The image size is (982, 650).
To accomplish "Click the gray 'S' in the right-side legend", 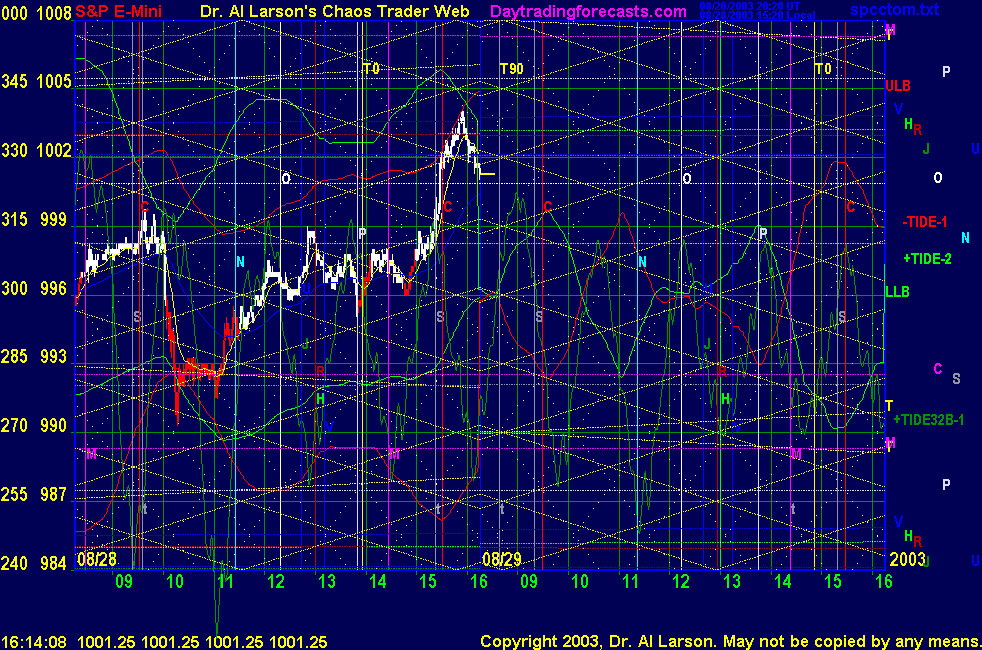I will (956, 378).
